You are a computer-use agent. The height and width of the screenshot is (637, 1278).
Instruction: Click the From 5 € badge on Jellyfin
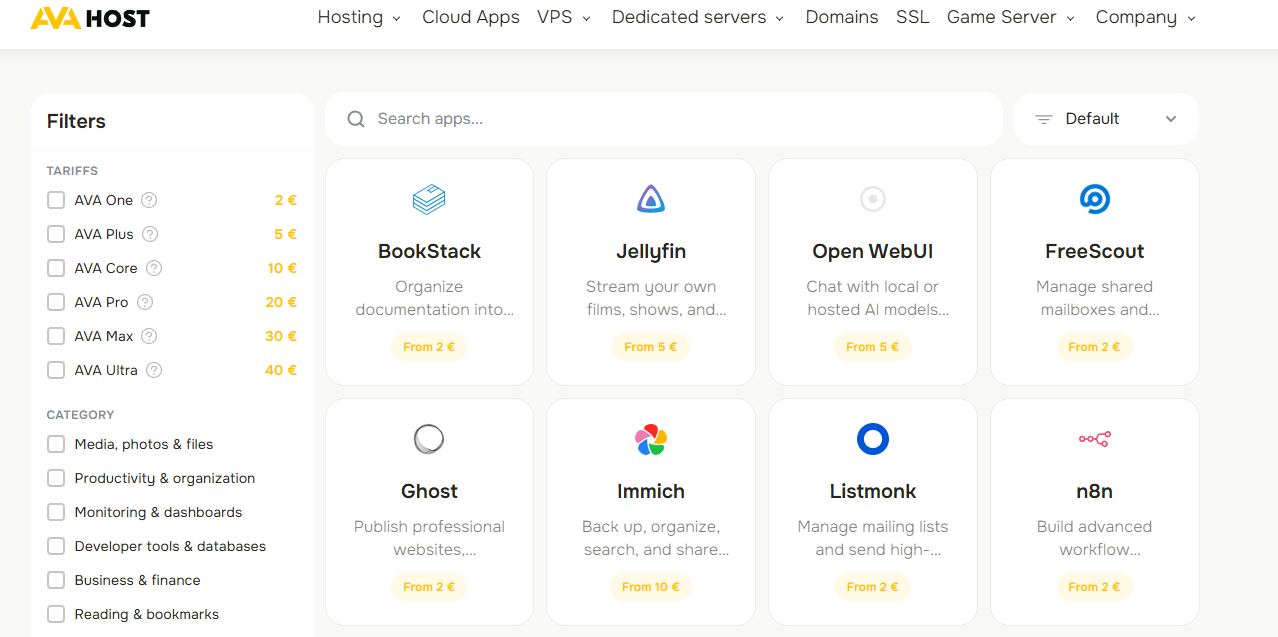[x=651, y=347]
